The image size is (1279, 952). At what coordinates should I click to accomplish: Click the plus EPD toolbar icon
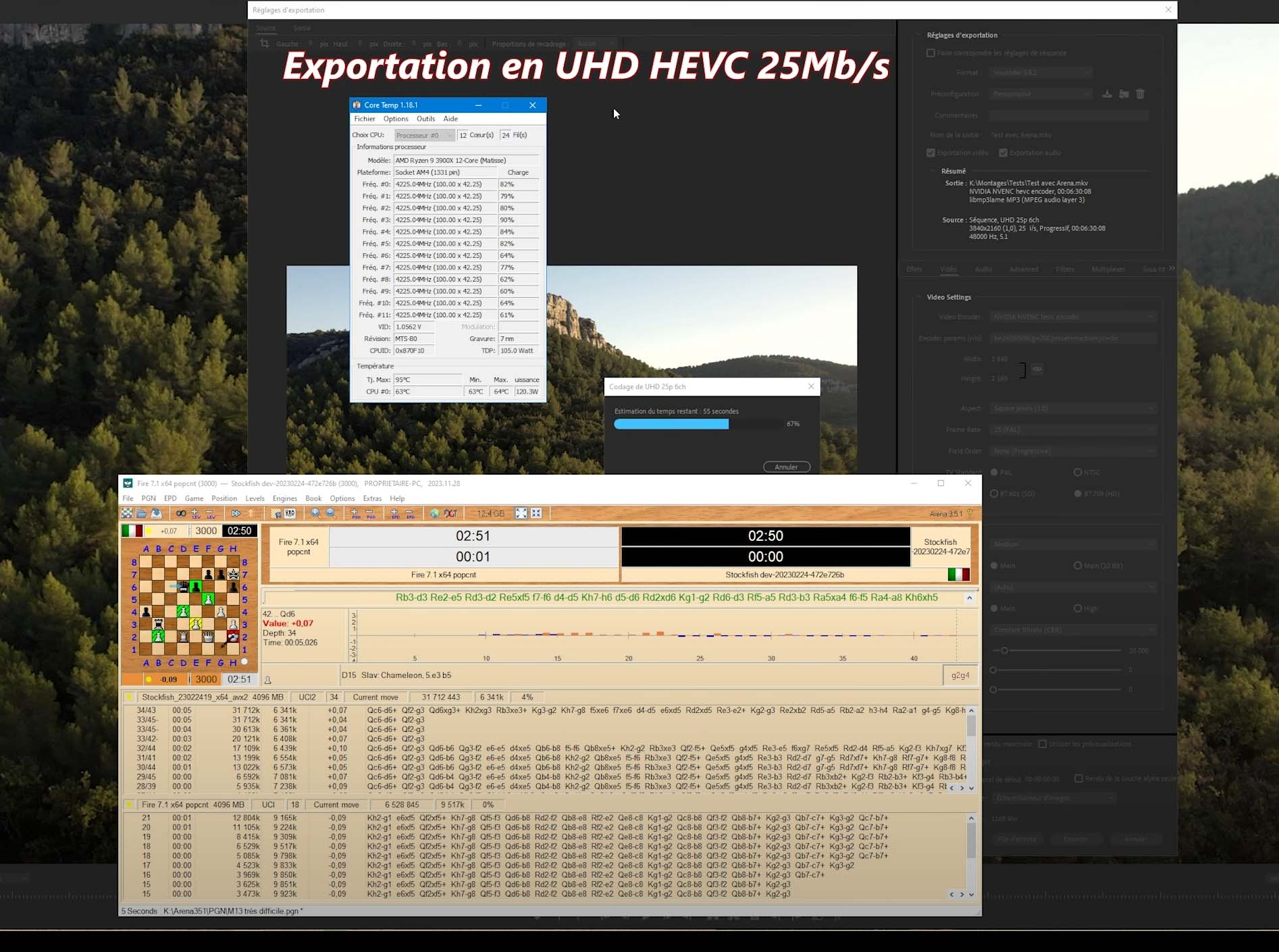(x=395, y=513)
